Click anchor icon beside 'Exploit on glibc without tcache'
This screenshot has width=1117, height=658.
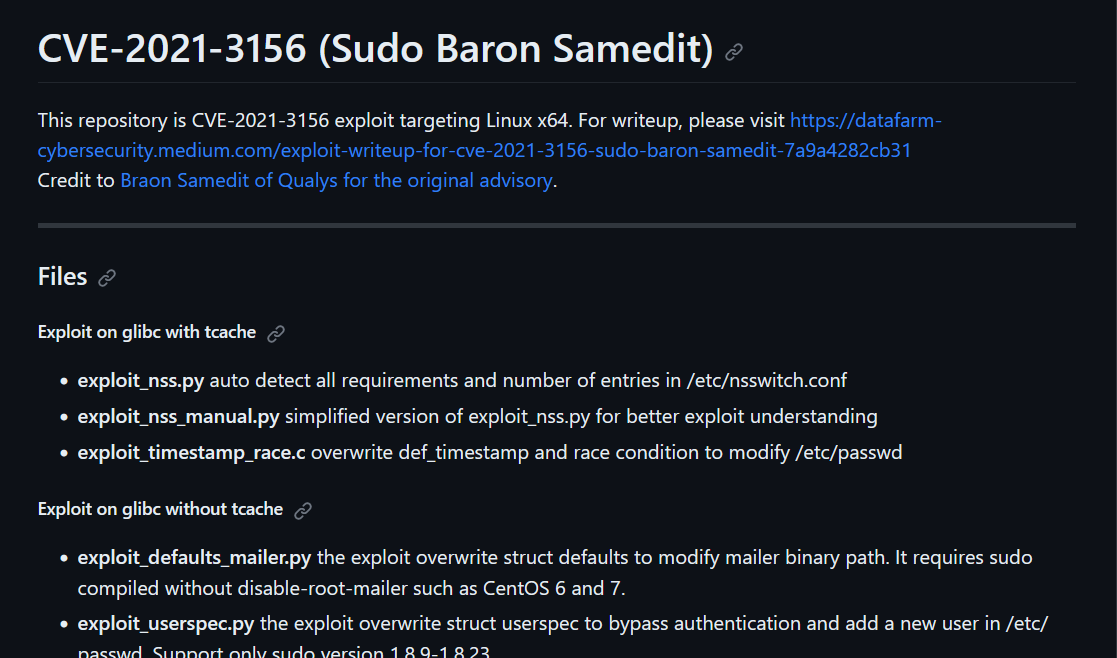303,511
